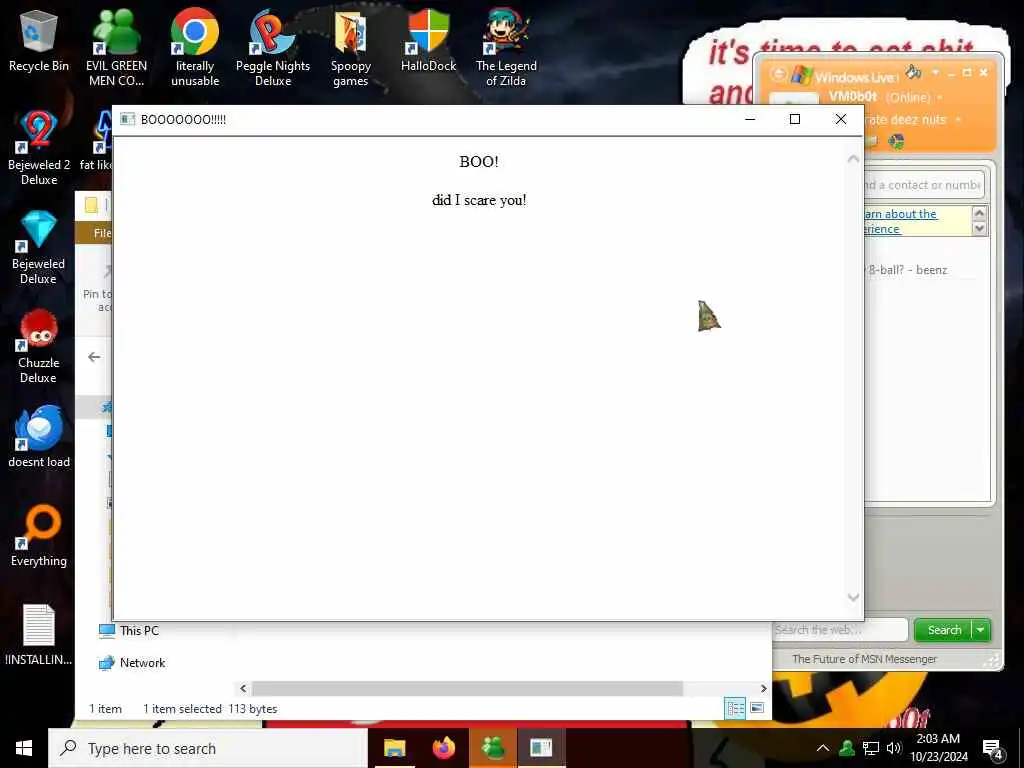The width and height of the screenshot is (1024, 768).
Task: Click the Explorer horizontal scrollbar left arrow
Action: pos(243,688)
